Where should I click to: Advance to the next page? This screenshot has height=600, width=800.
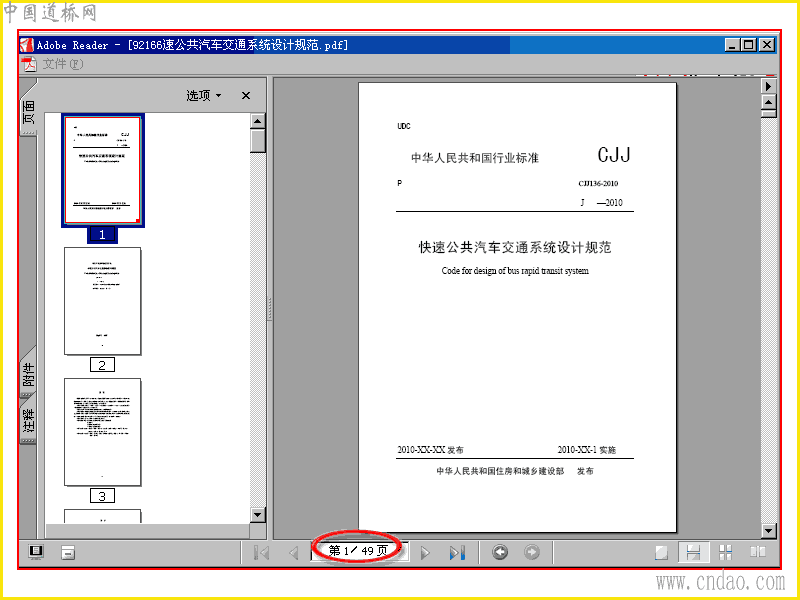[424, 553]
